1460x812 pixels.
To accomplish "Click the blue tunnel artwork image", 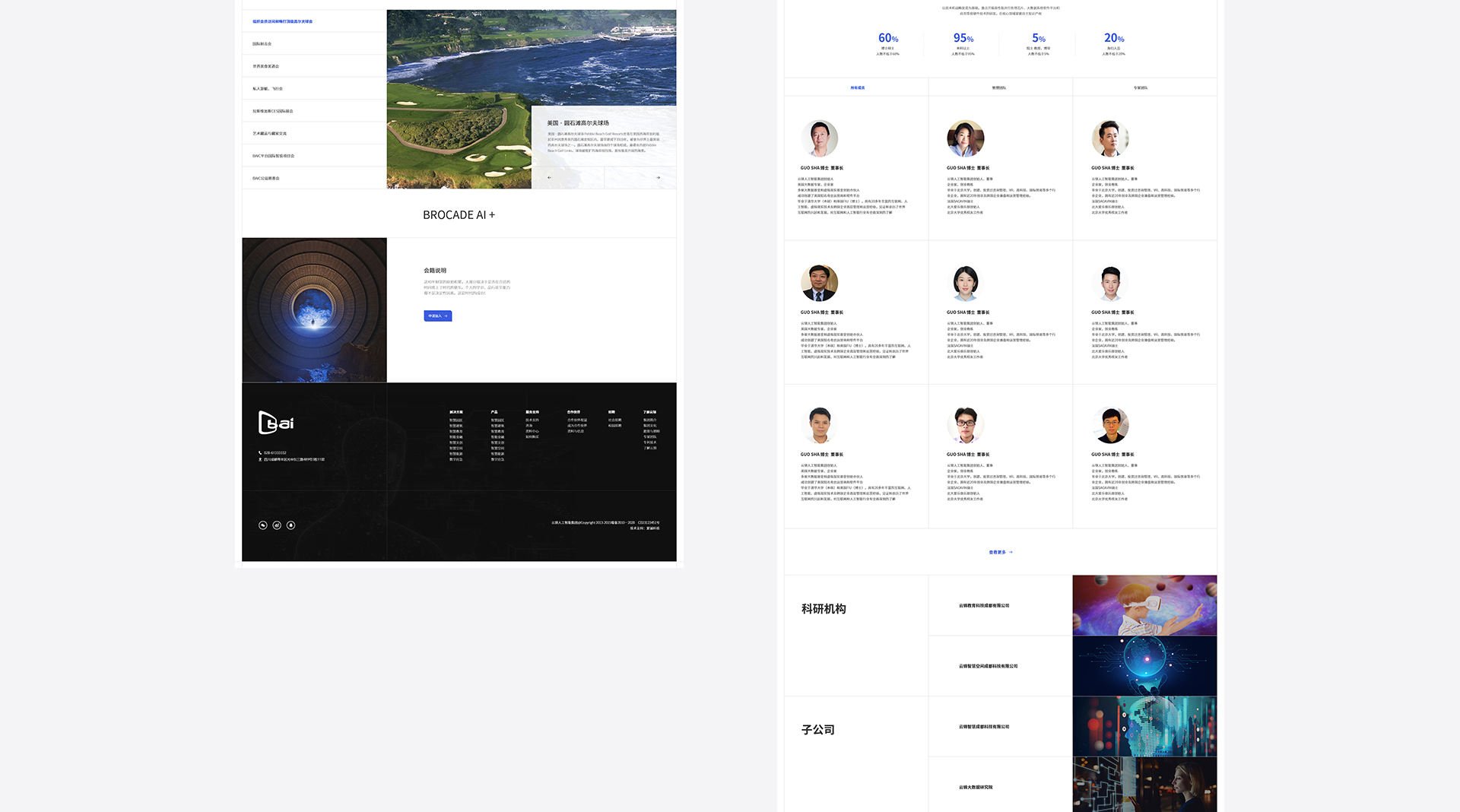I will click(x=314, y=310).
